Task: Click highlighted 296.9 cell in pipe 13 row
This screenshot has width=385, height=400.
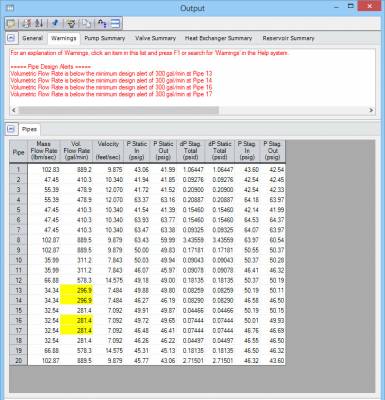Action: 77,290
